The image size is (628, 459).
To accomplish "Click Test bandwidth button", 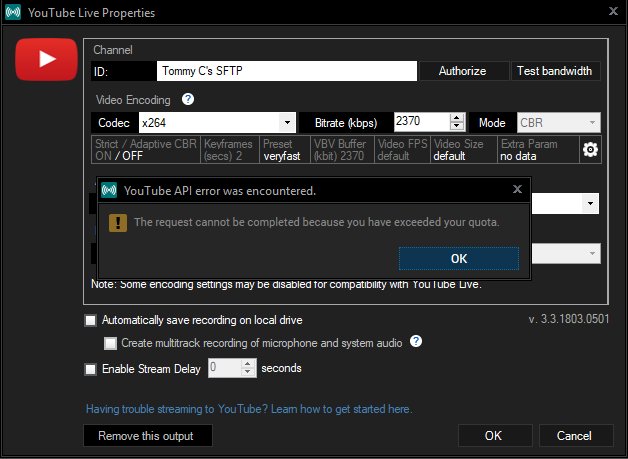I will 555,71.
